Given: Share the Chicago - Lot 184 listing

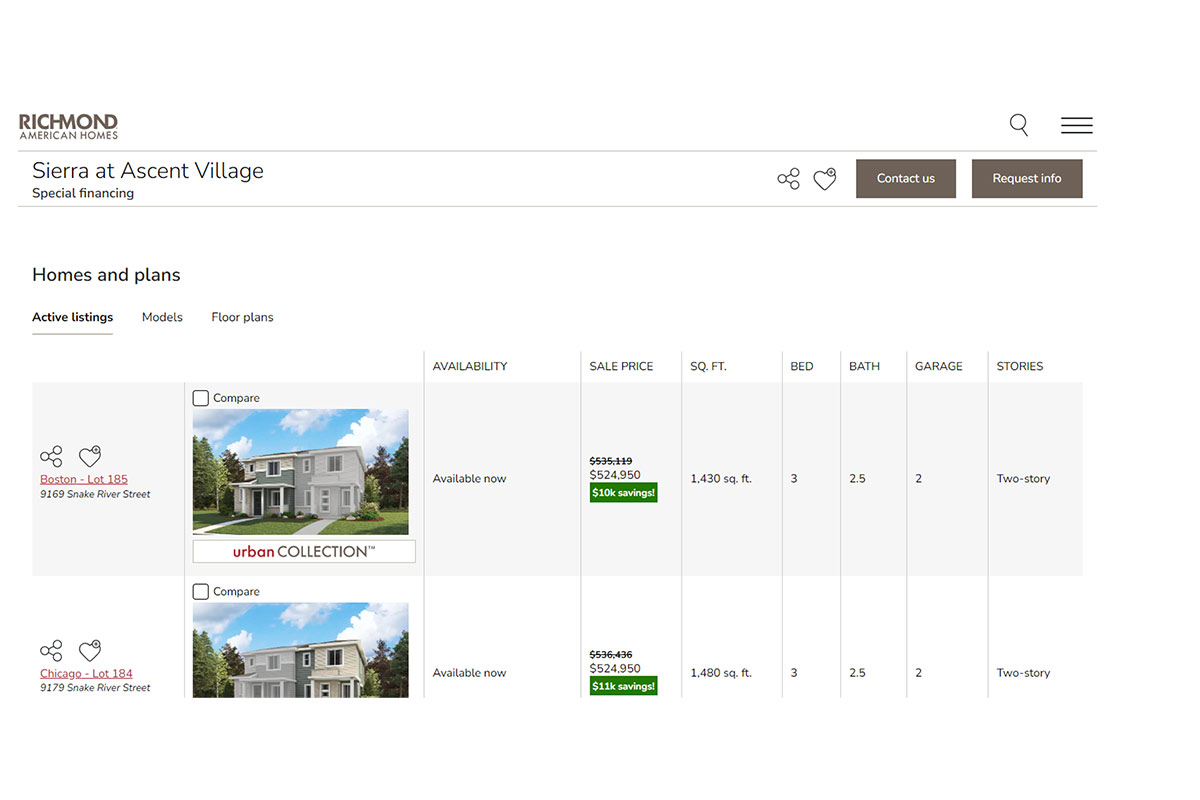Looking at the screenshot, I should [51, 650].
